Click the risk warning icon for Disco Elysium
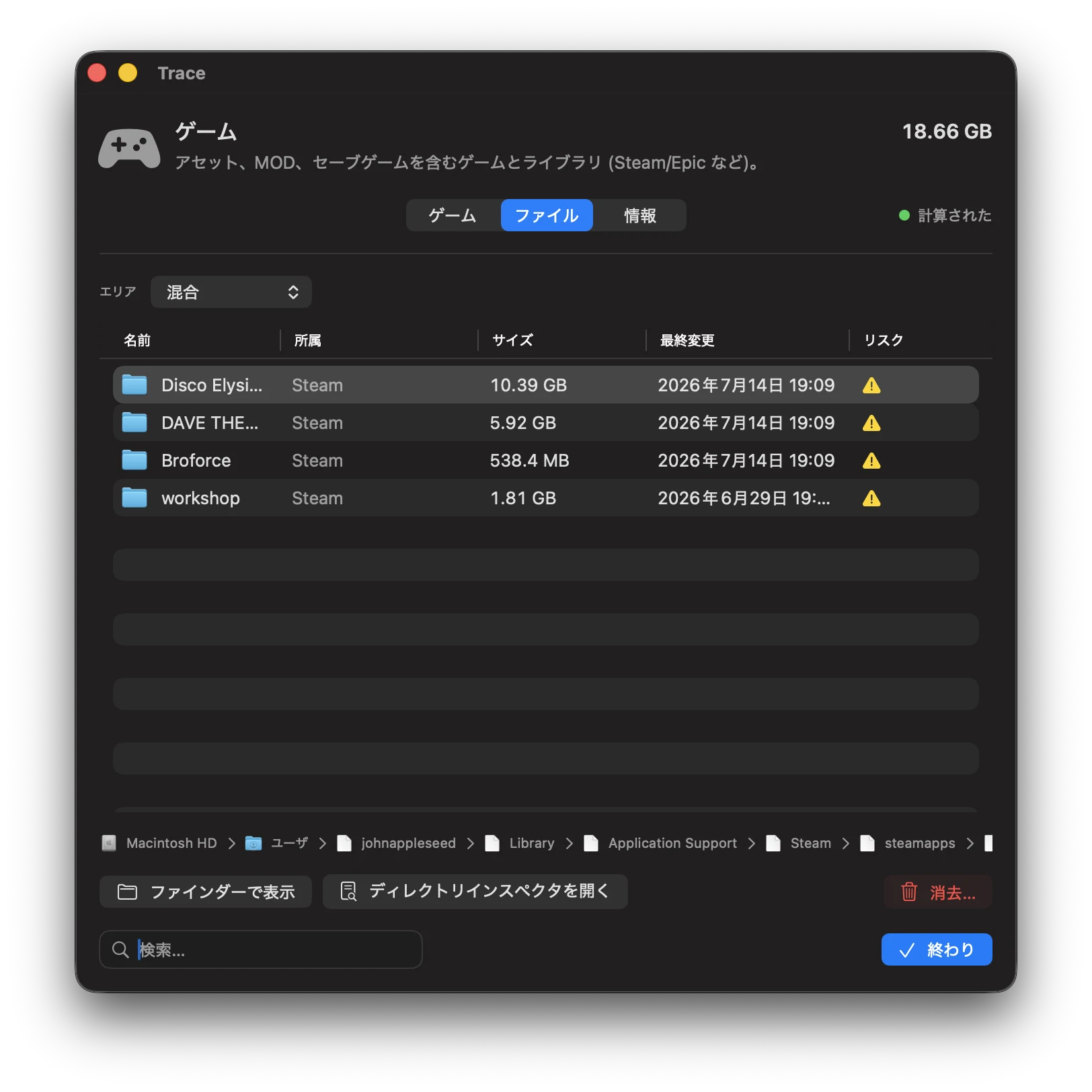1092x1092 pixels. [x=871, y=385]
